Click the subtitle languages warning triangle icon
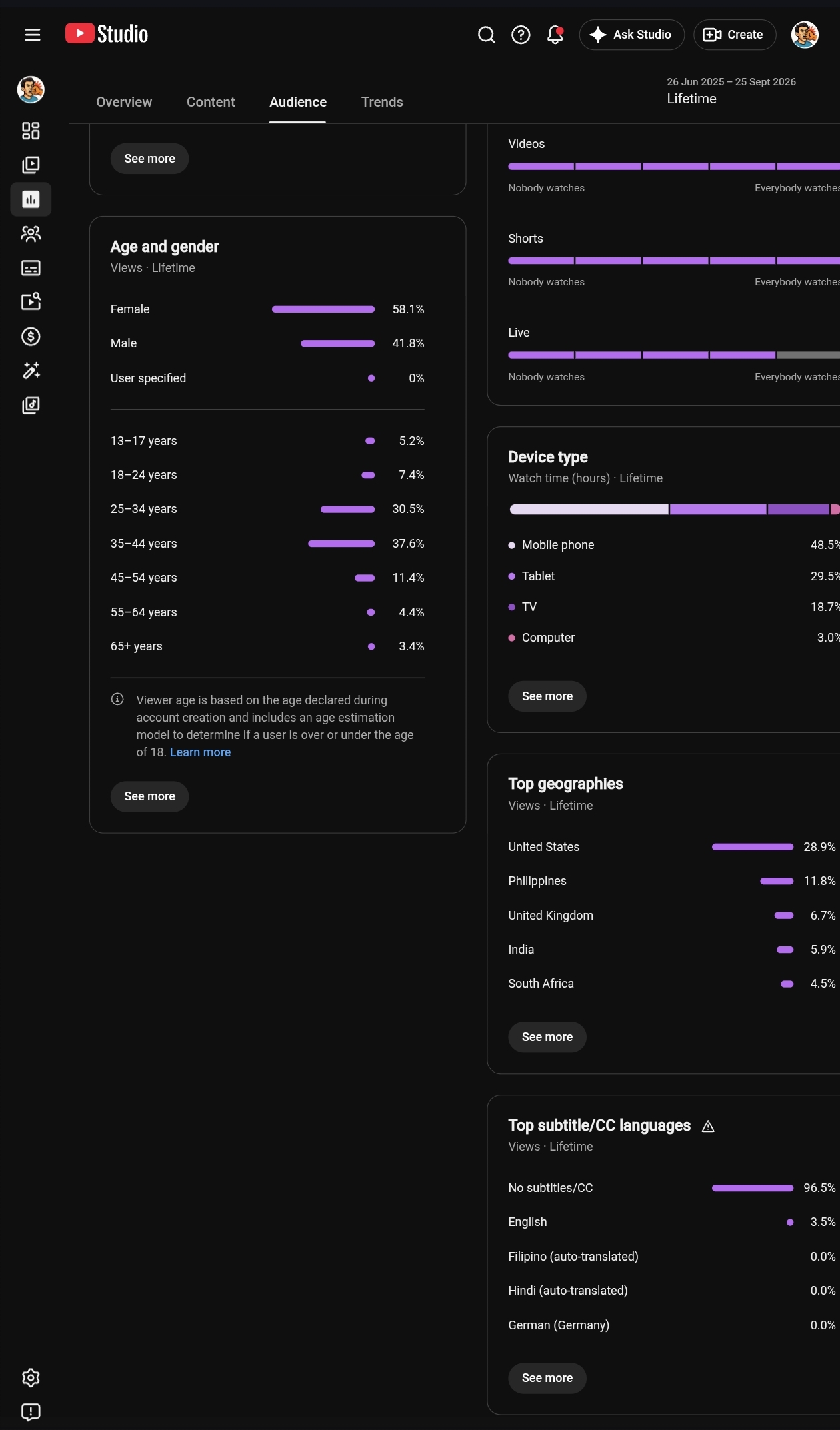Image resolution: width=840 pixels, height=1430 pixels. click(708, 1126)
